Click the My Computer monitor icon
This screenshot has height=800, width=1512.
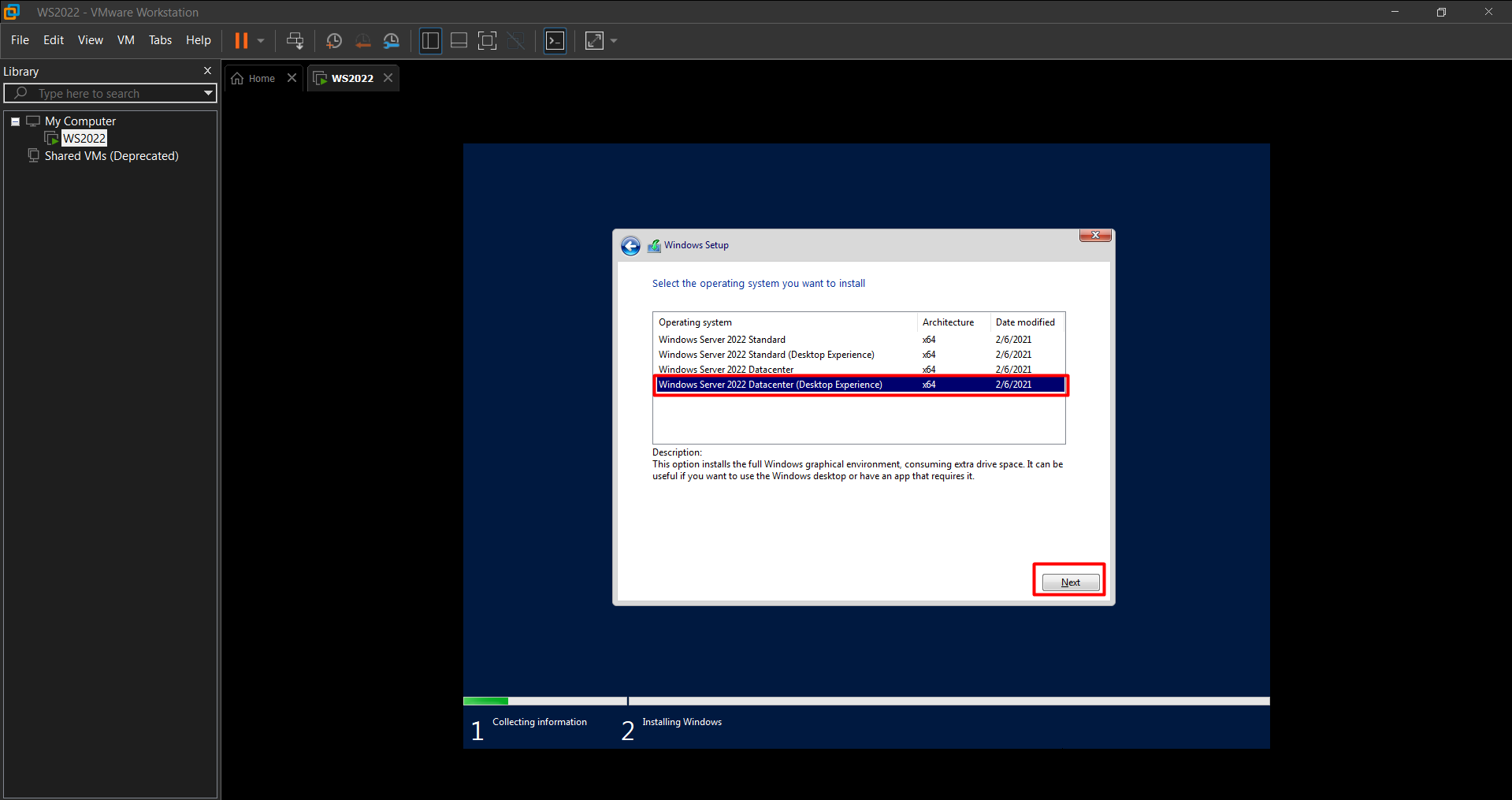(33, 121)
